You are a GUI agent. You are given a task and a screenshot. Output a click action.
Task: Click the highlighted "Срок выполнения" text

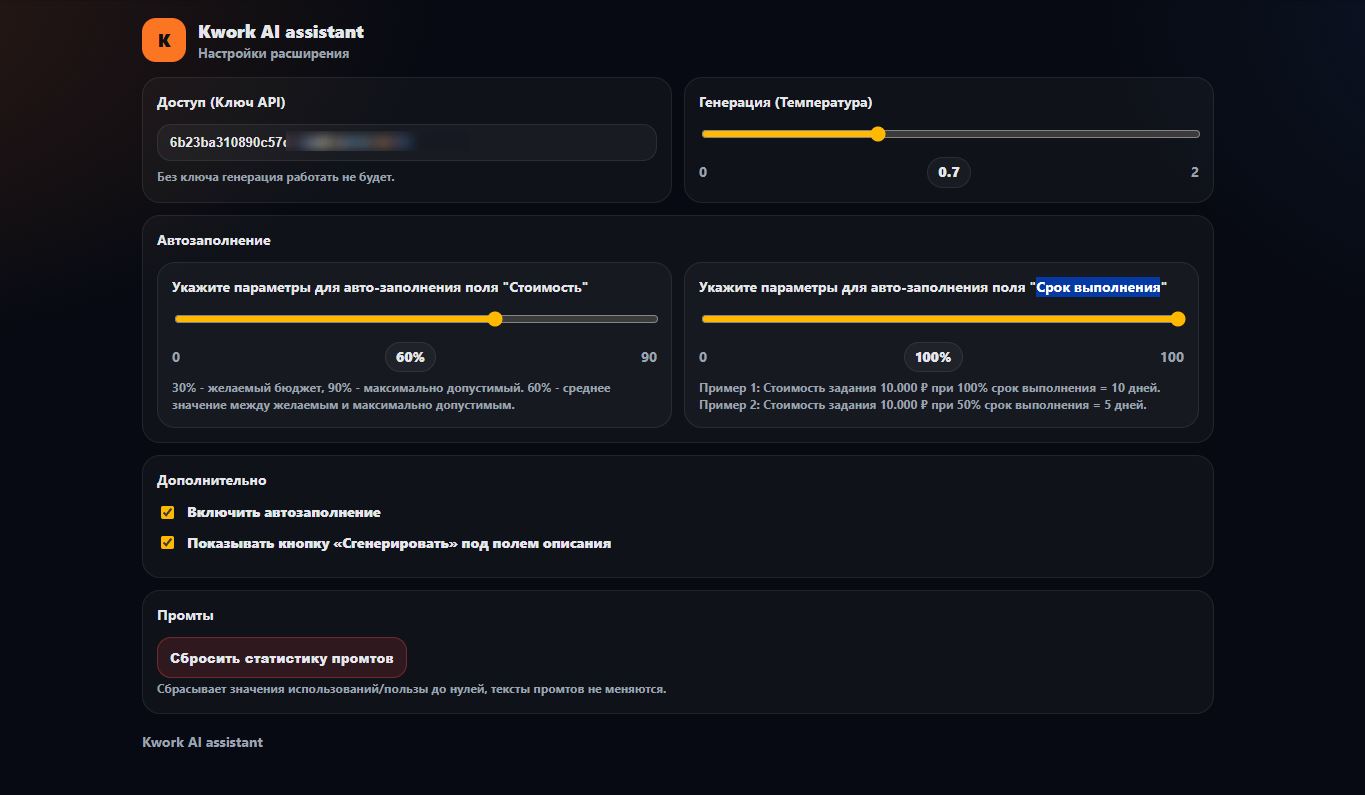[x=1097, y=287]
